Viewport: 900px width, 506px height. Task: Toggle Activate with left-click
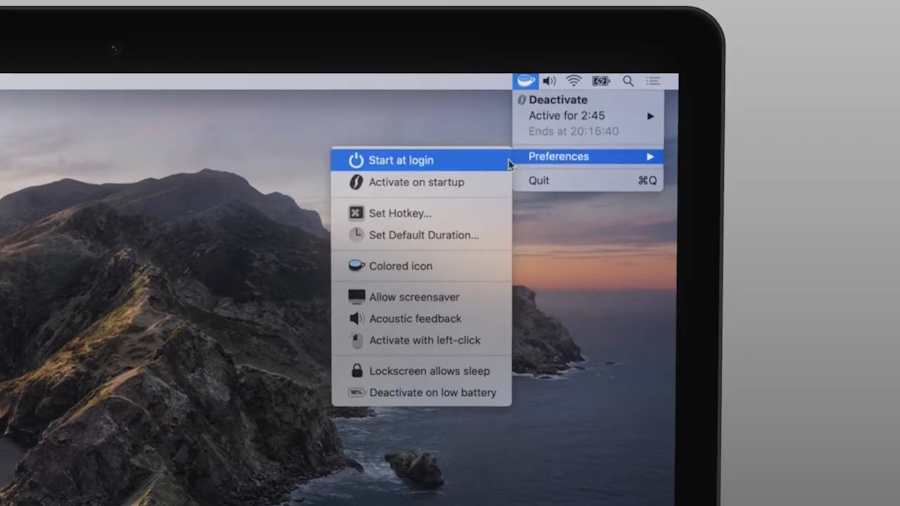coord(424,340)
